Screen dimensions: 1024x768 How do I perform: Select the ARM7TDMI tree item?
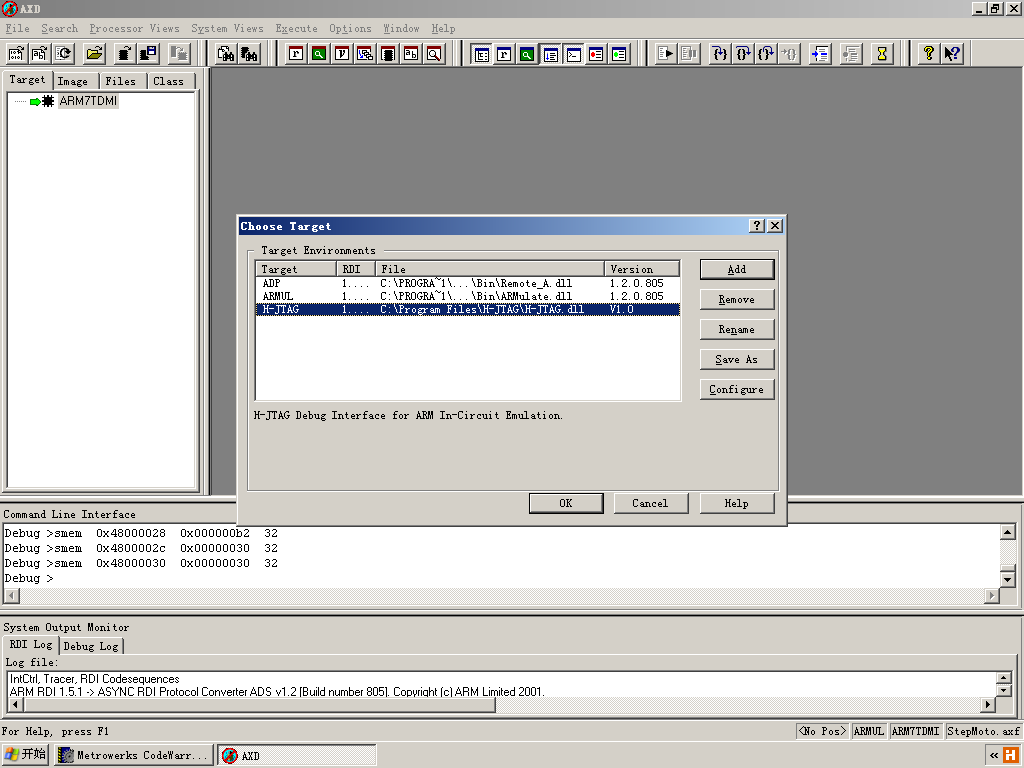[88, 101]
